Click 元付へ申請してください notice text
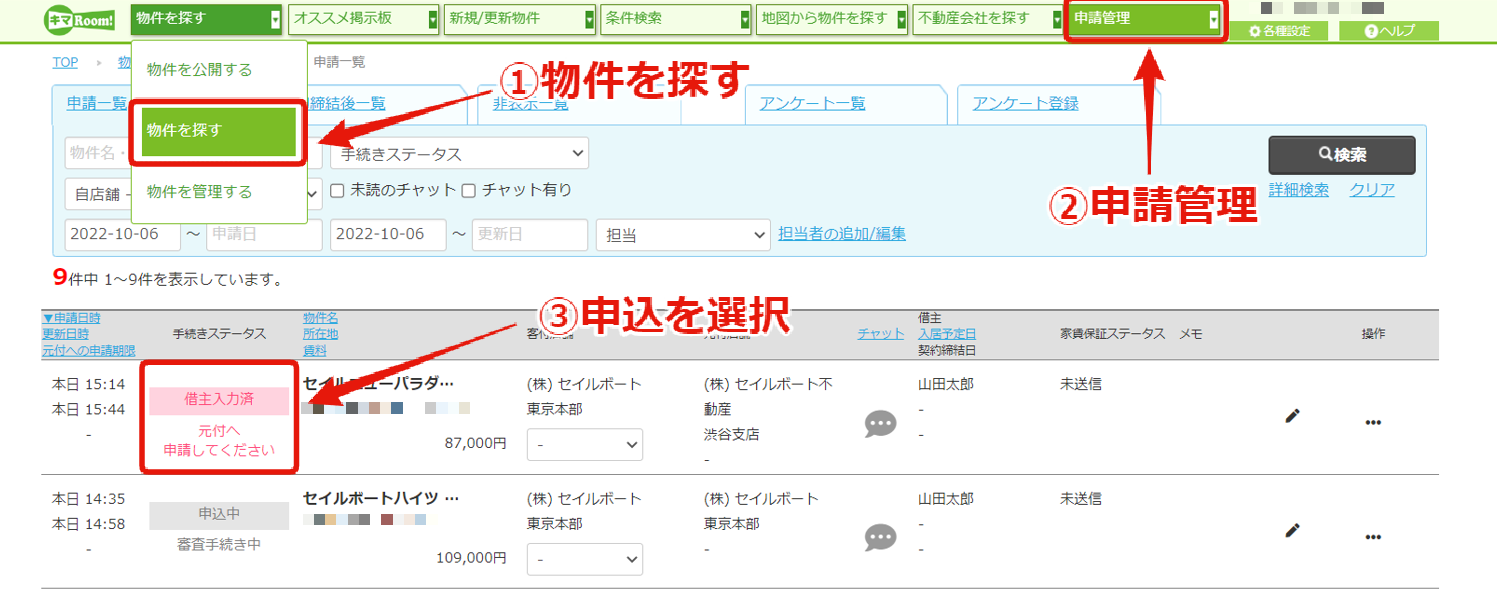 [219, 440]
